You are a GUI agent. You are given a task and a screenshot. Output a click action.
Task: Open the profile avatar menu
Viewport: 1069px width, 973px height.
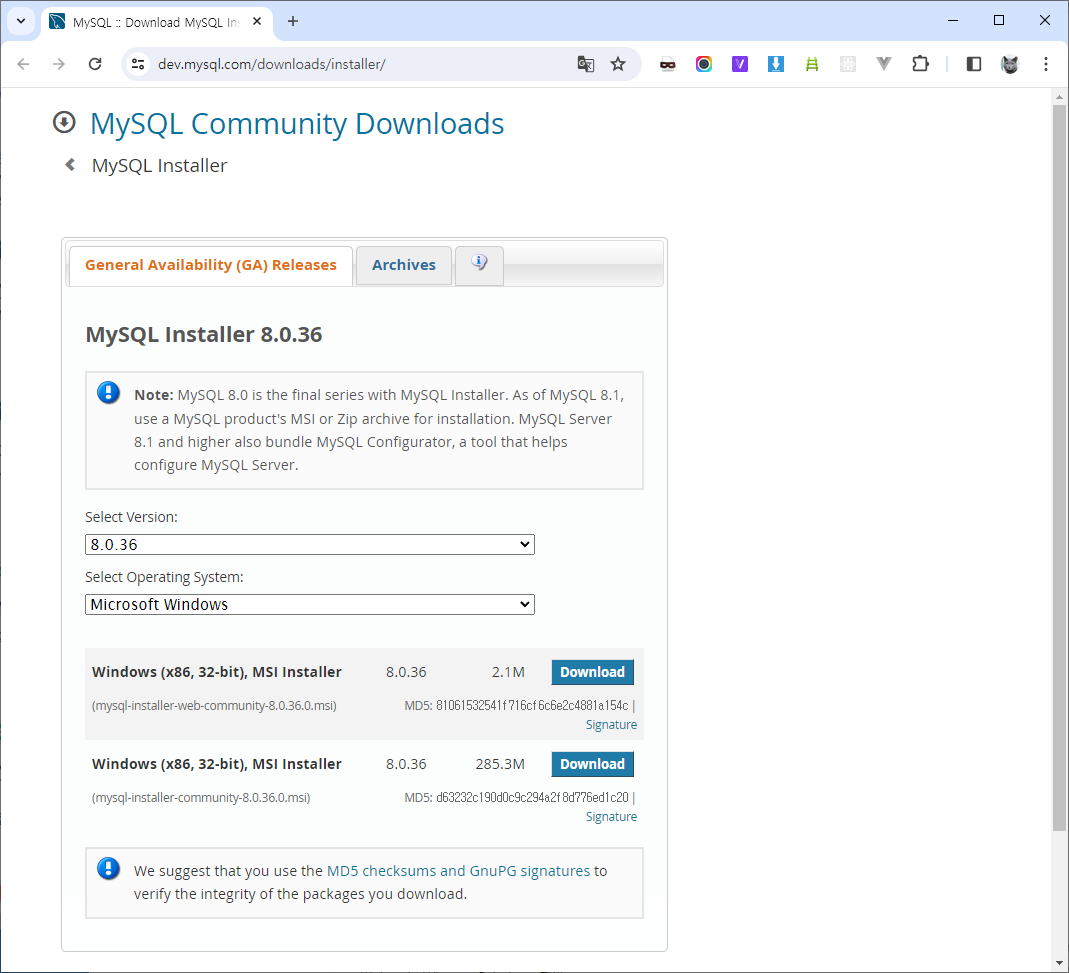1010,64
